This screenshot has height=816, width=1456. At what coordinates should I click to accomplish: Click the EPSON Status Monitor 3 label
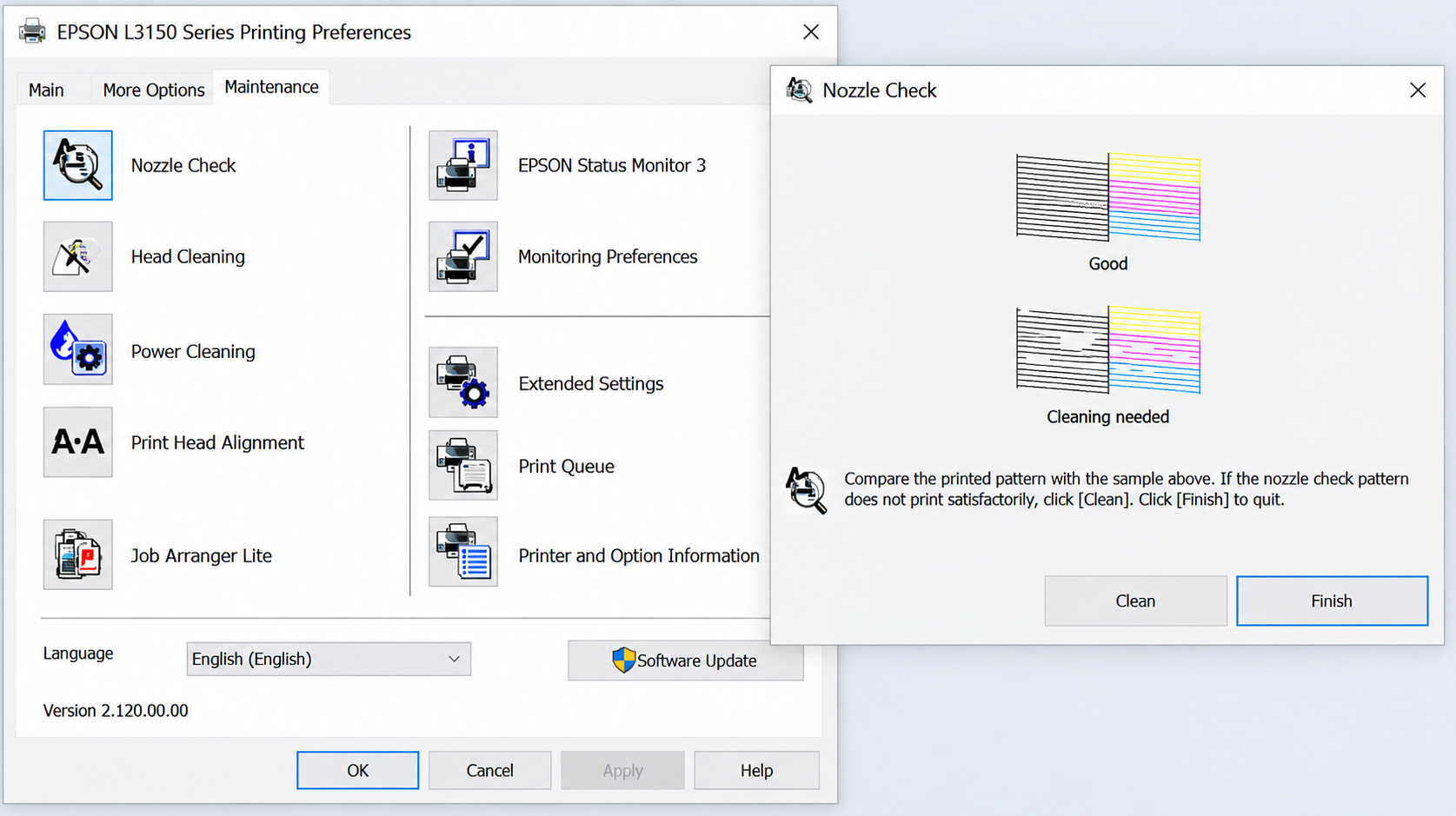click(x=612, y=165)
